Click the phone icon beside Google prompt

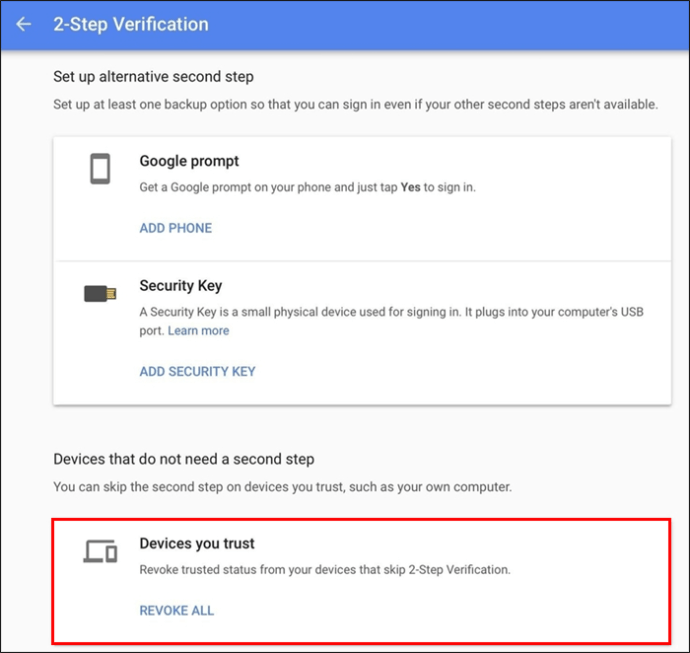click(100, 169)
